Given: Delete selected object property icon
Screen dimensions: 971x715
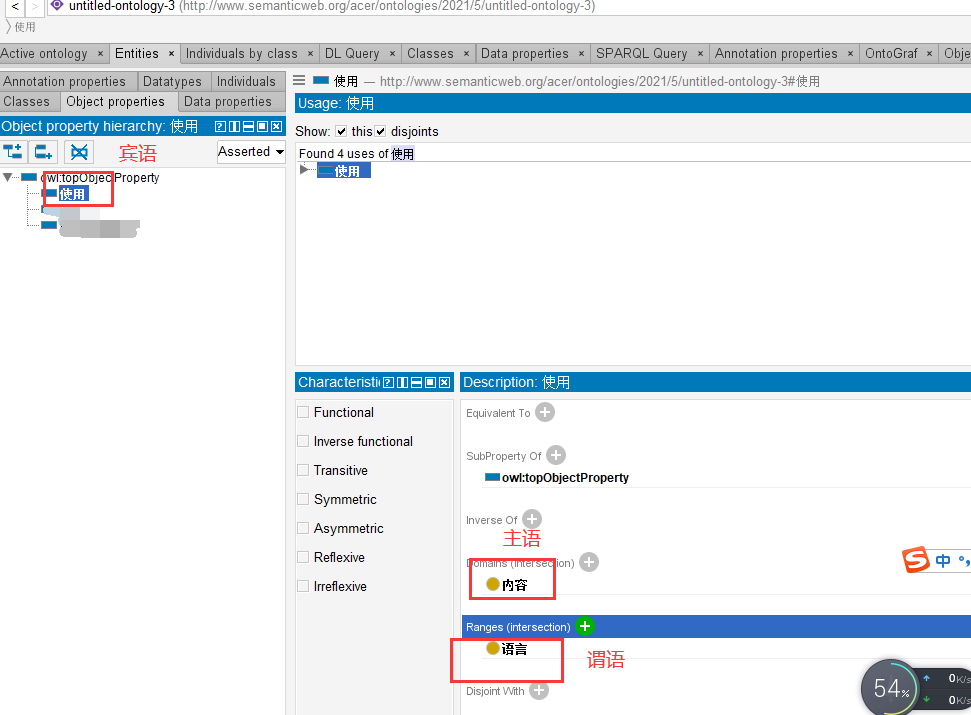Looking at the screenshot, I should coord(79,152).
